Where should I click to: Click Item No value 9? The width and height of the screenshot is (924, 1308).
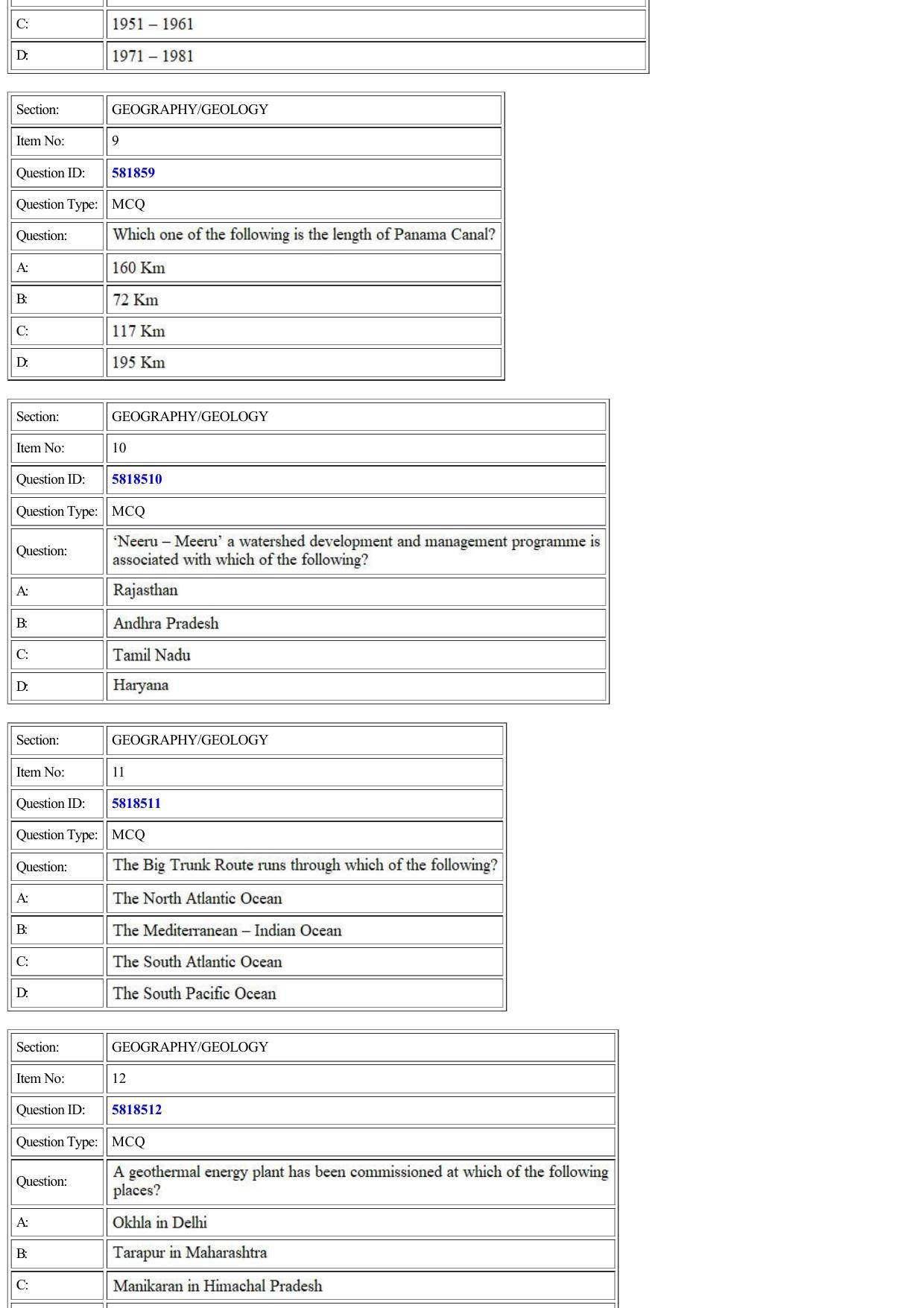point(115,141)
